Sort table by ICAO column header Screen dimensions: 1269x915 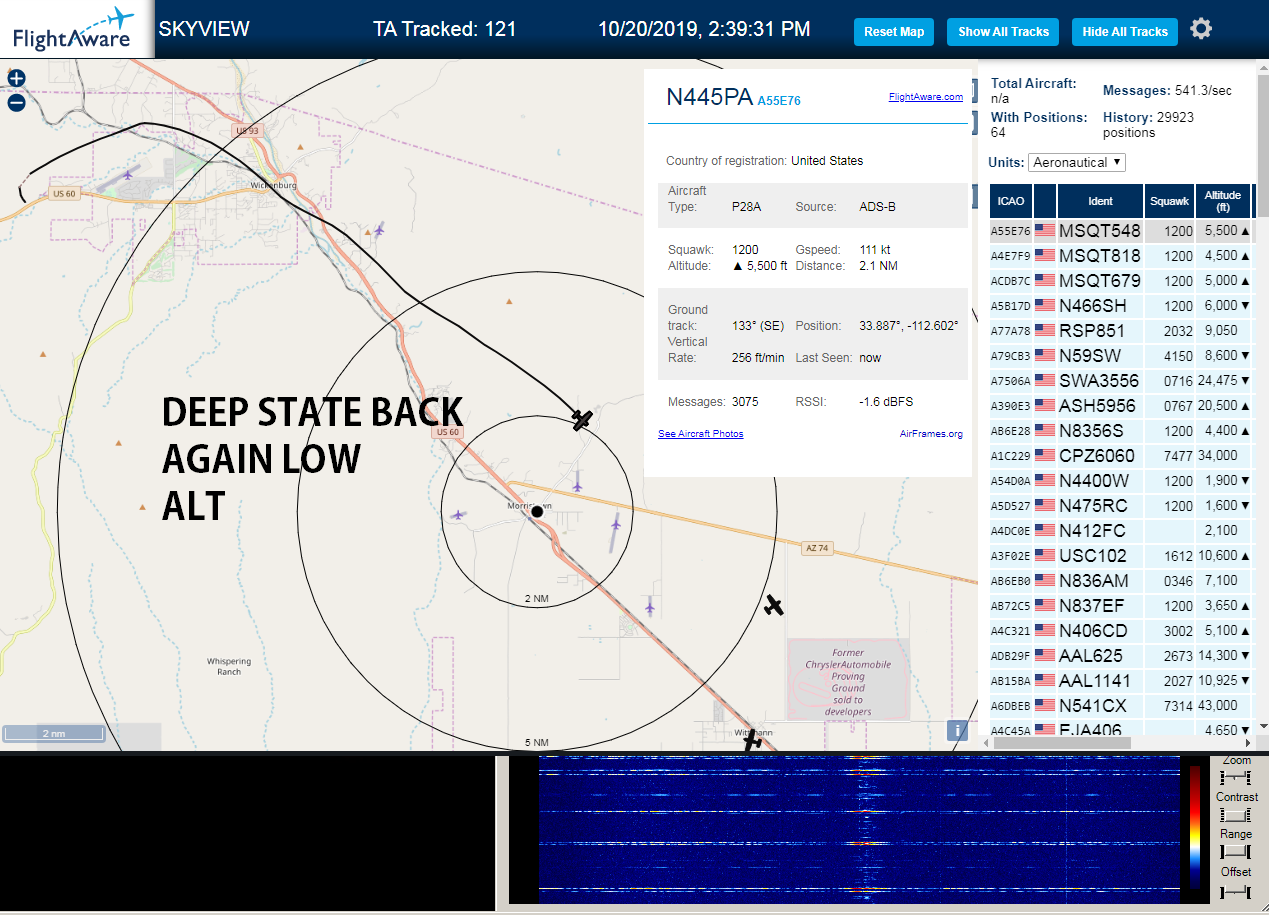[1011, 201]
